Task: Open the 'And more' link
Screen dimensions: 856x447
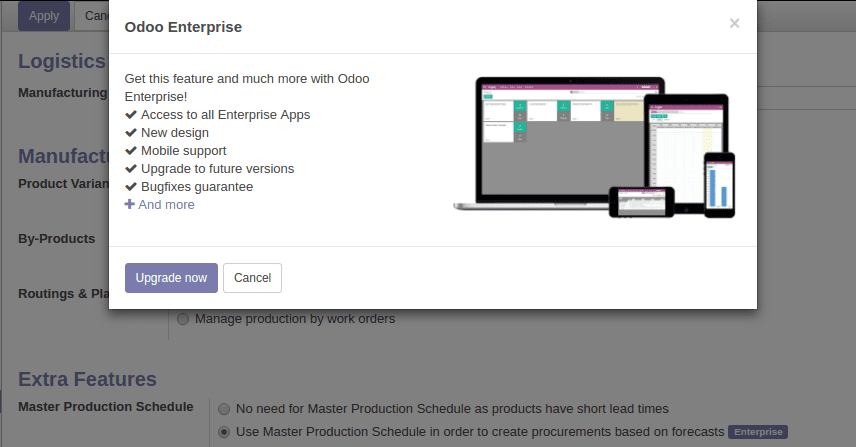Action: (x=166, y=205)
